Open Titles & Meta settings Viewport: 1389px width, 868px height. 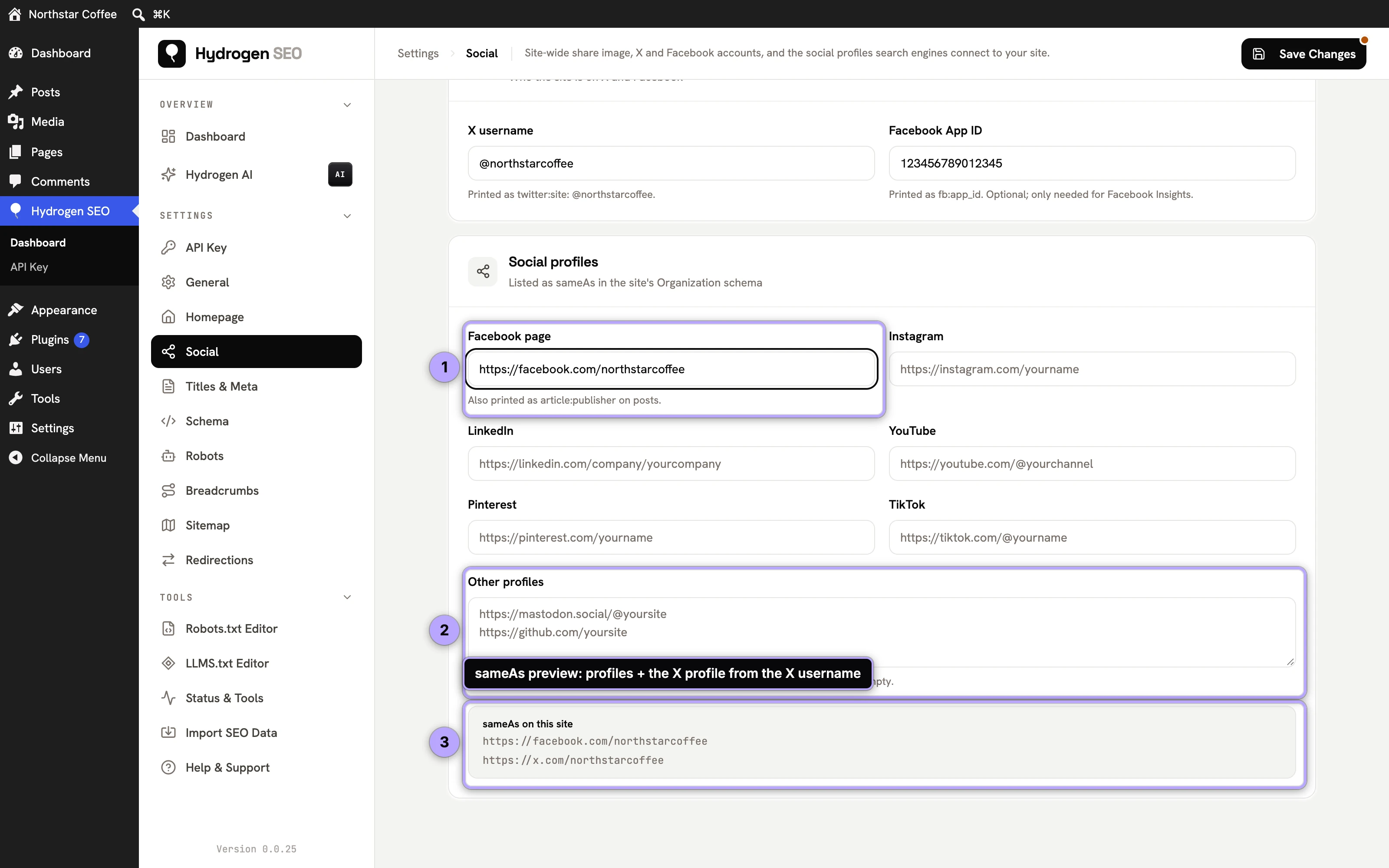click(256, 386)
